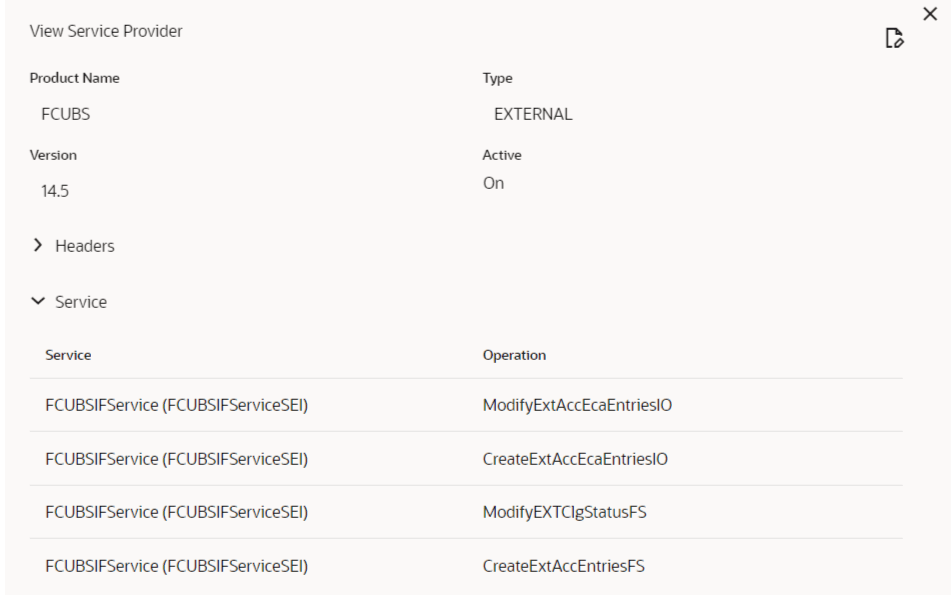Click the Active field label
The image size is (951, 595).
(502, 155)
